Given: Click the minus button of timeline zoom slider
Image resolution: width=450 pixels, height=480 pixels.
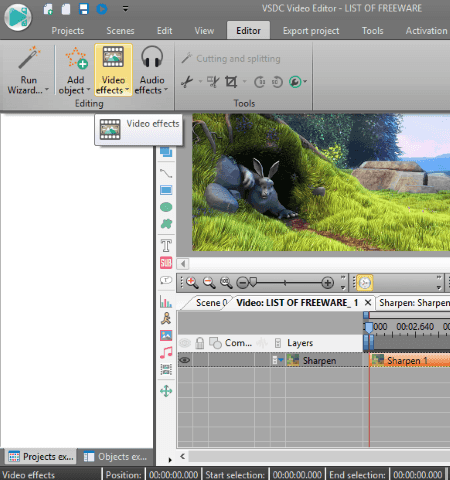Looking at the screenshot, I should coord(242,283).
